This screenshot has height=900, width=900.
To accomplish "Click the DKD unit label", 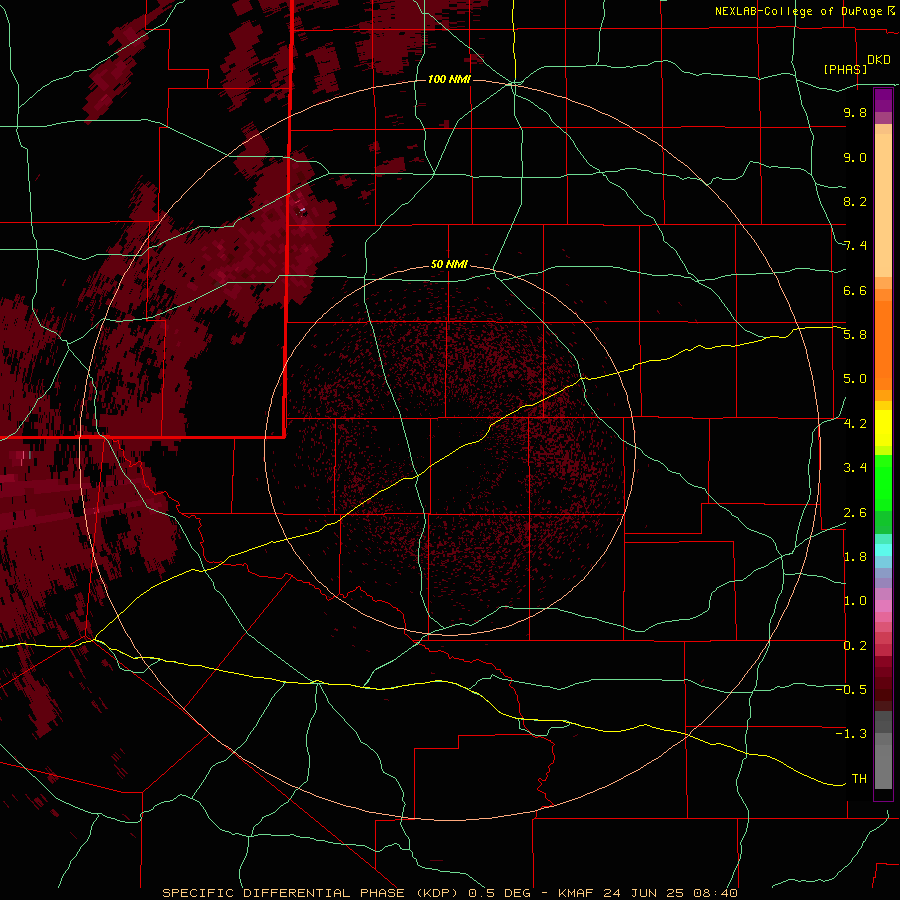I will click(879, 60).
